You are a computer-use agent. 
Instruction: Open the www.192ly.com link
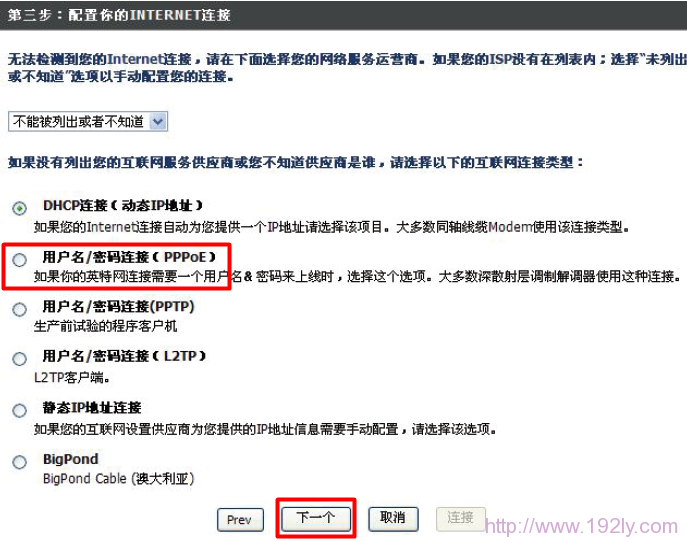pos(582,527)
